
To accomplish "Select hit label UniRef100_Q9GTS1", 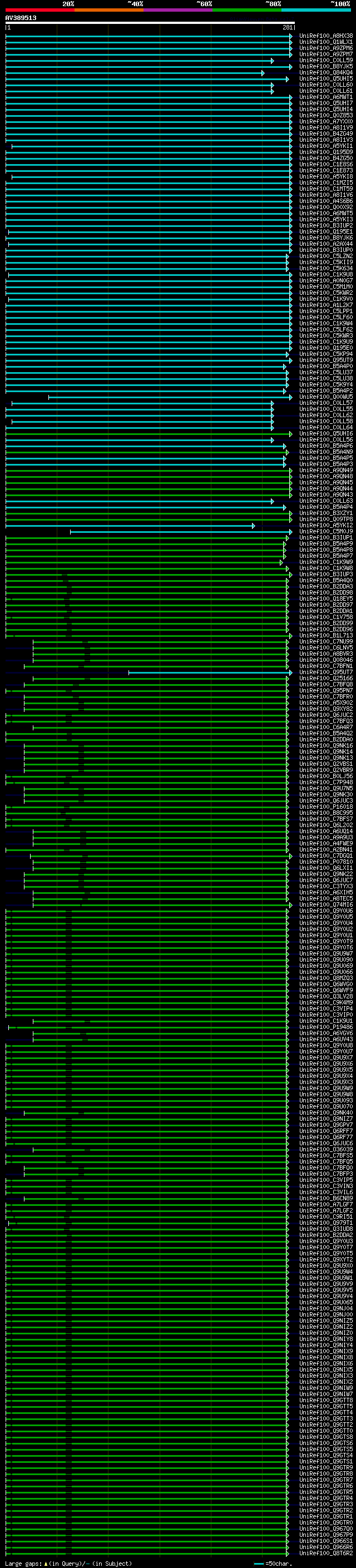I will [326, 1461].
